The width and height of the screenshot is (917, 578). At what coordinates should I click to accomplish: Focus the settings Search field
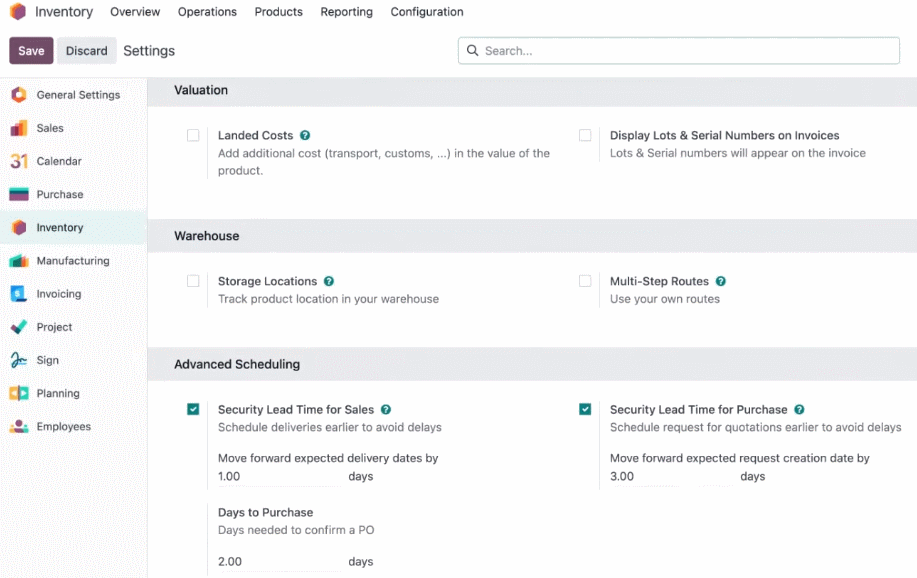coord(678,51)
